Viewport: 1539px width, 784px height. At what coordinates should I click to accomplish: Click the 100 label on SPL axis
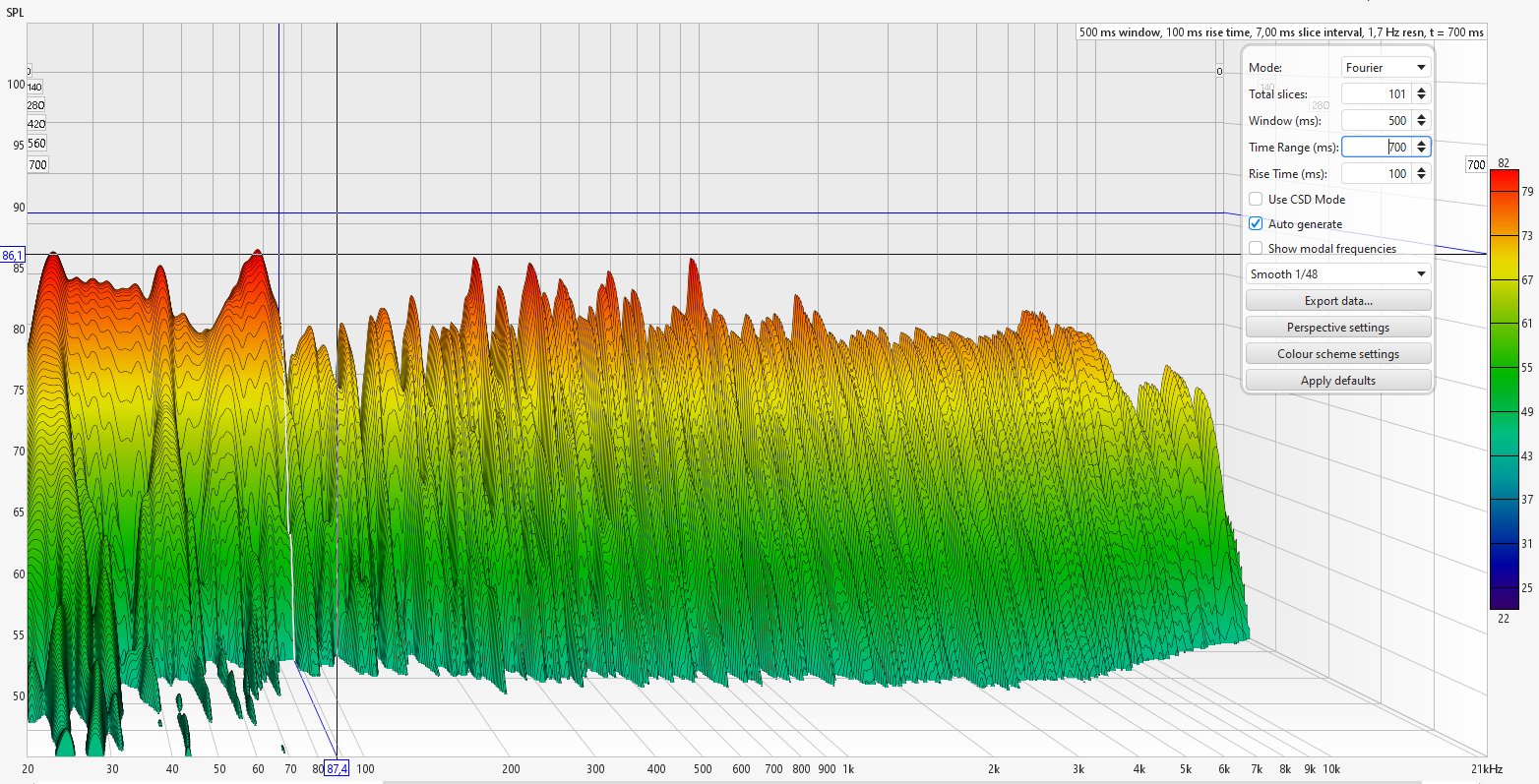[x=16, y=85]
